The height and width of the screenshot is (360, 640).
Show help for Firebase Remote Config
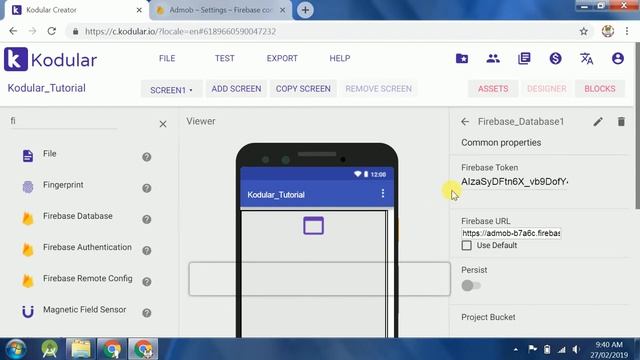(147, 282)
